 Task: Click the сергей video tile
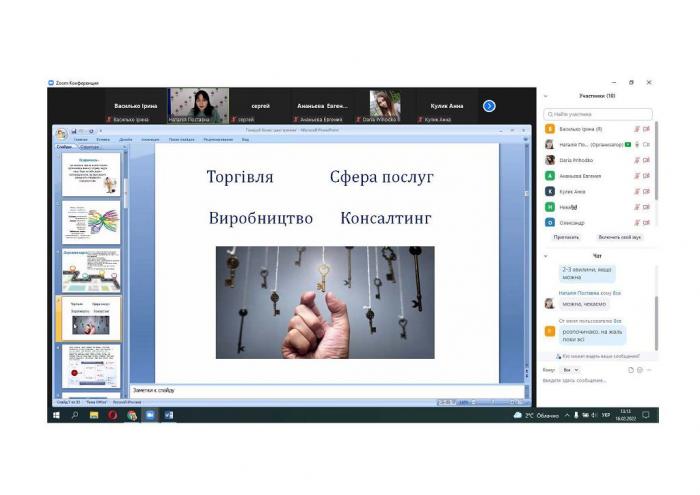[261, 106]
